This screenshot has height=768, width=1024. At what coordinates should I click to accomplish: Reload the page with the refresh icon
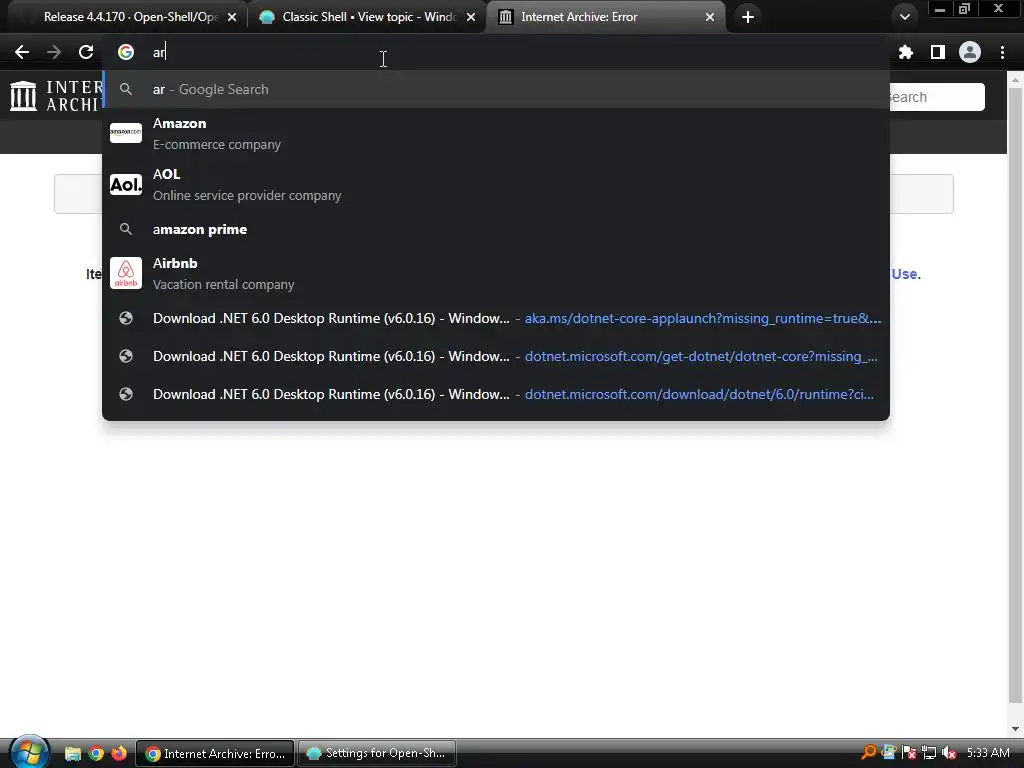coord(86,52)
